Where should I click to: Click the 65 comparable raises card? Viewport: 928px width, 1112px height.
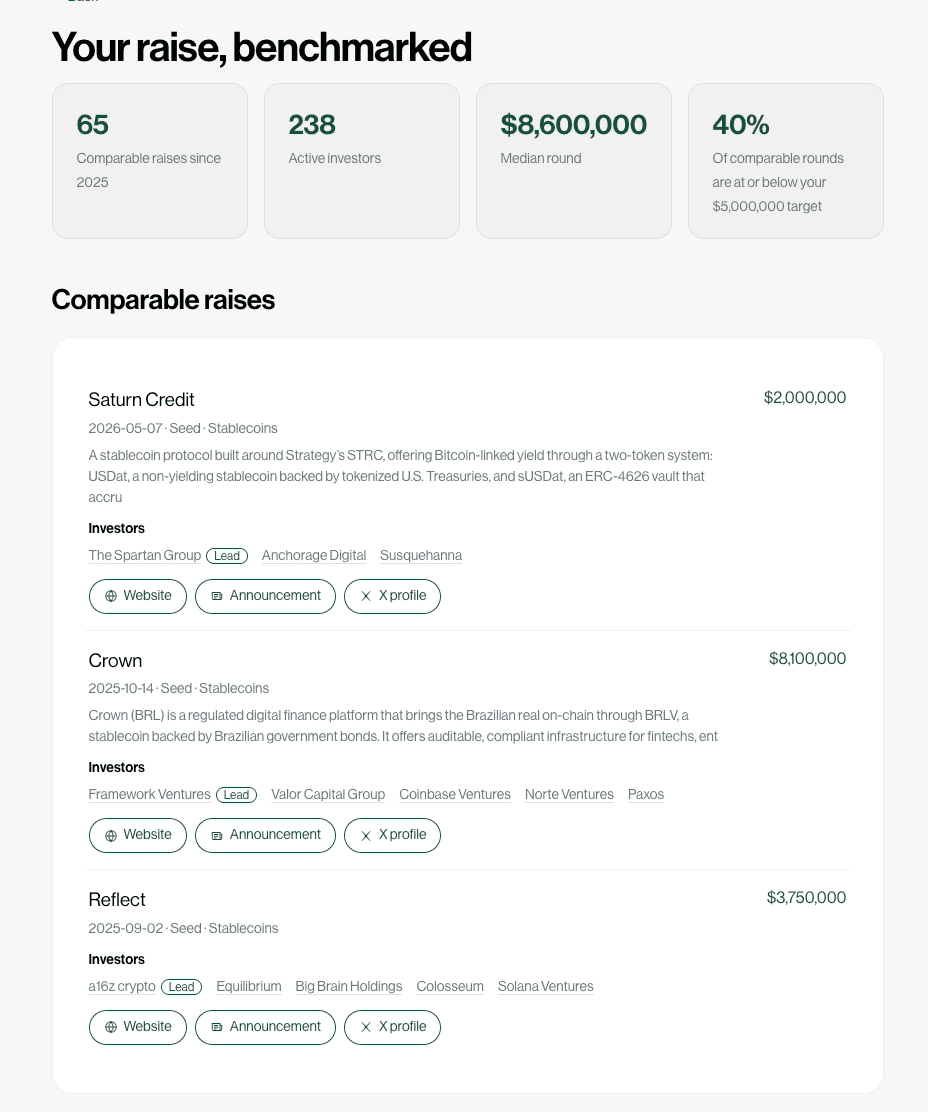pyautogui.click(x=150, y=161)
